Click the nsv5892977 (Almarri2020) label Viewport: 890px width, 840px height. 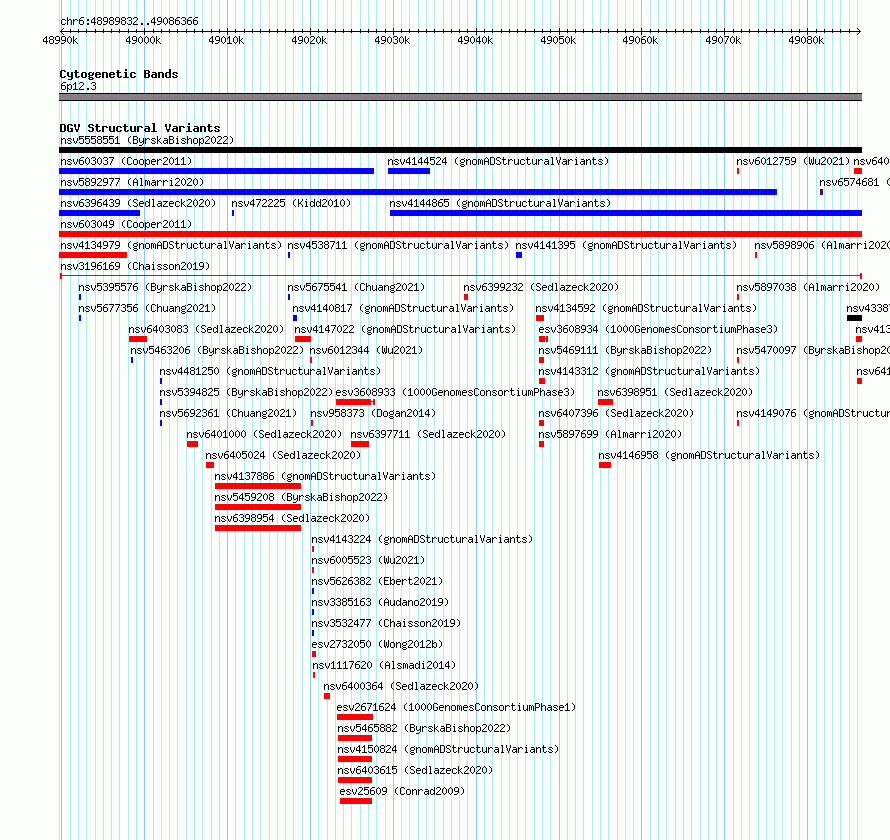132,182
